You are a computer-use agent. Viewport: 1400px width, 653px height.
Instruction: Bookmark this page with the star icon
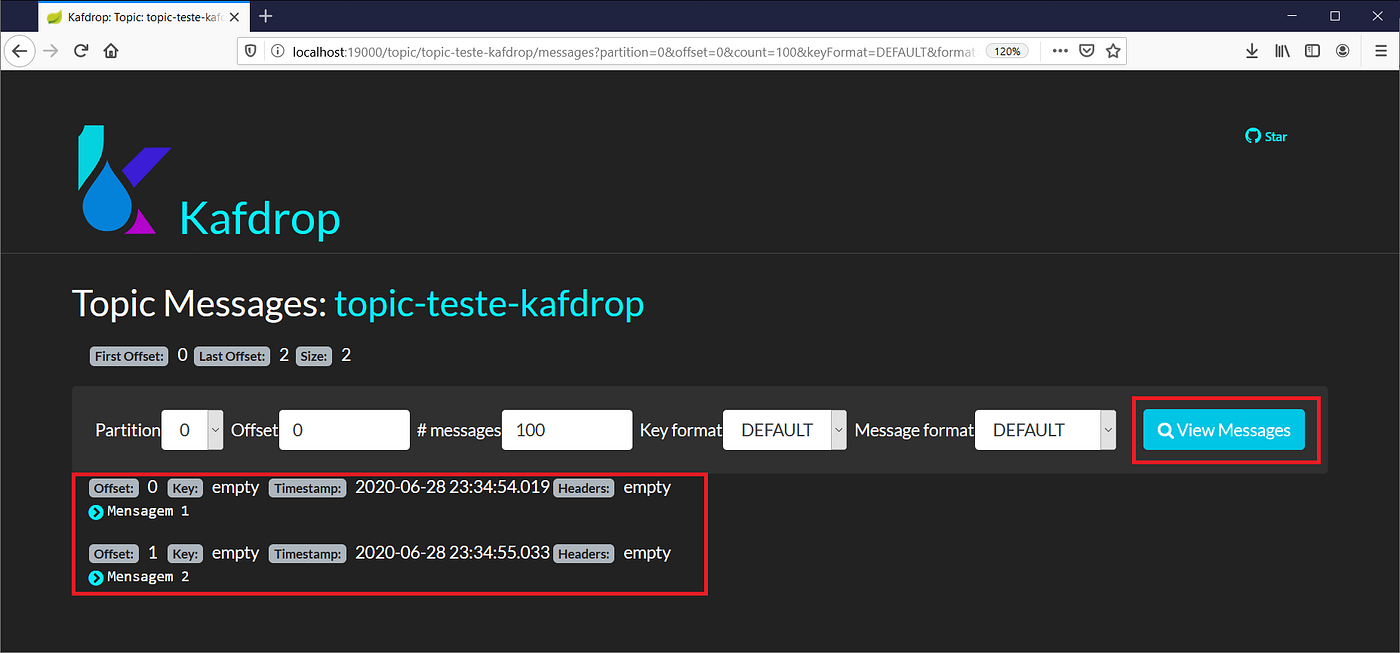[1113, 50]
